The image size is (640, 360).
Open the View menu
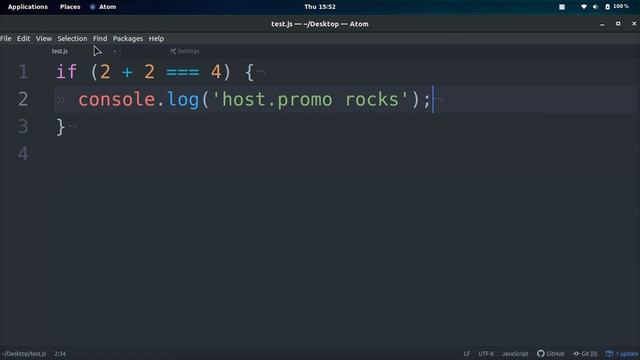pos(44,38)
